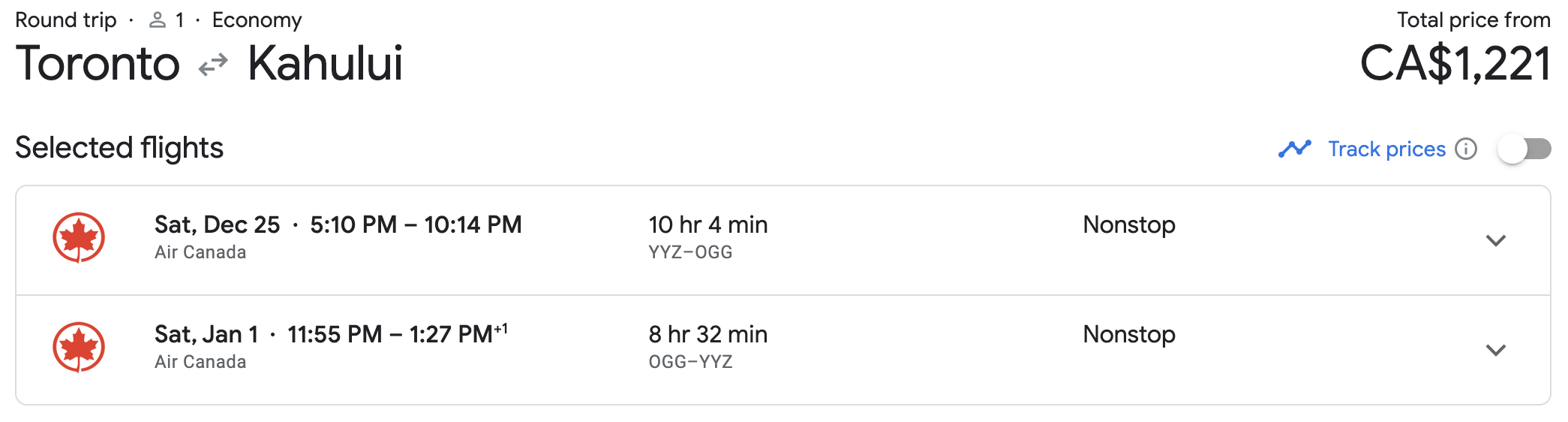Enable the Track prices toggle switch
Image resolution: width=1568 pixels, height=422 pixels.
[1524, 149]
